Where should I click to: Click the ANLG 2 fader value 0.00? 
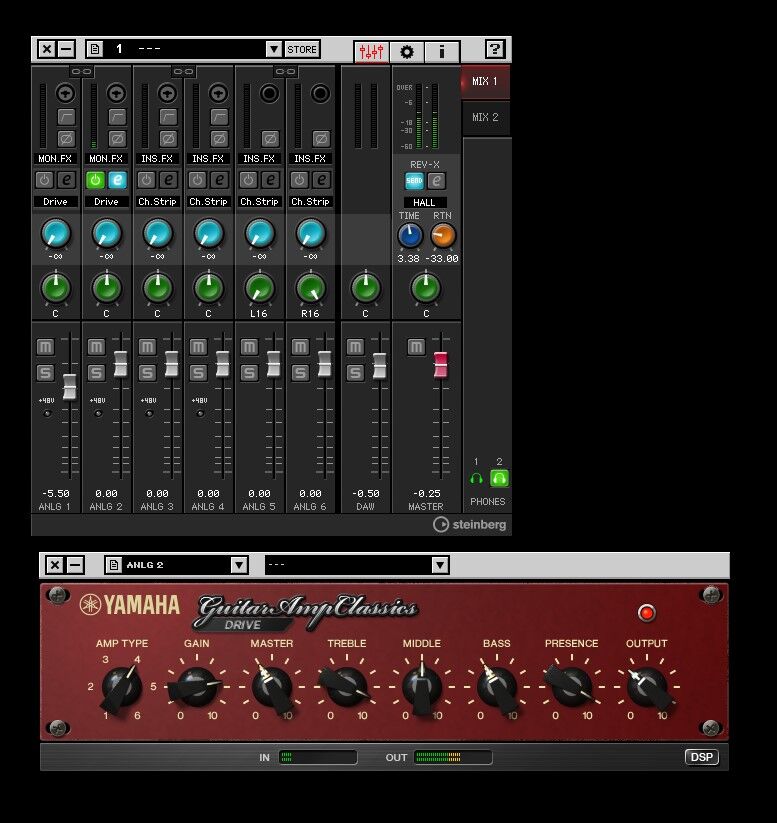click(106, 494)
